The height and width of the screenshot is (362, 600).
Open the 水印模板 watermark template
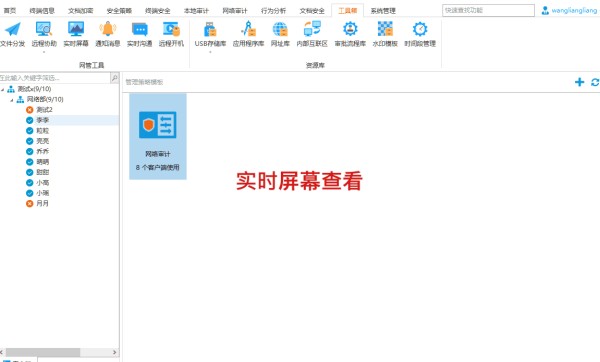385,34
